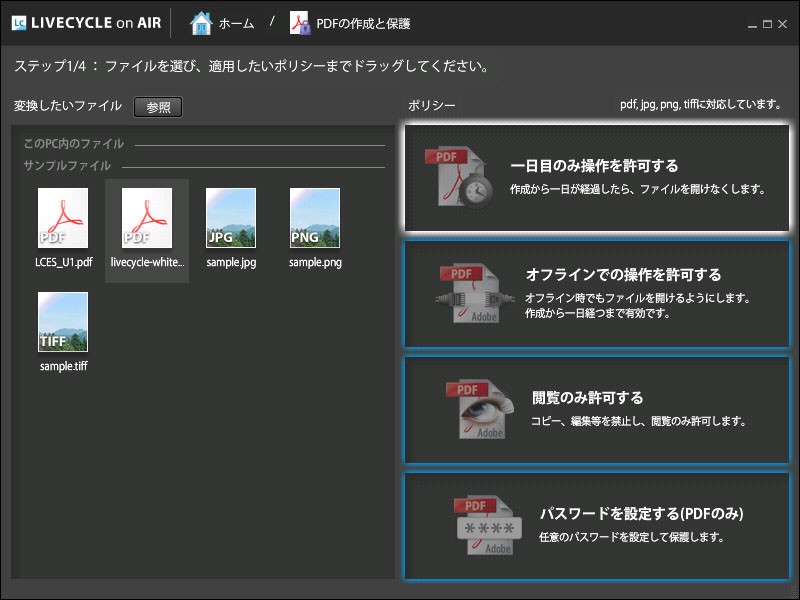
Task: Choose 閲覧のみ許可する policy
Action: click(597, 410)
